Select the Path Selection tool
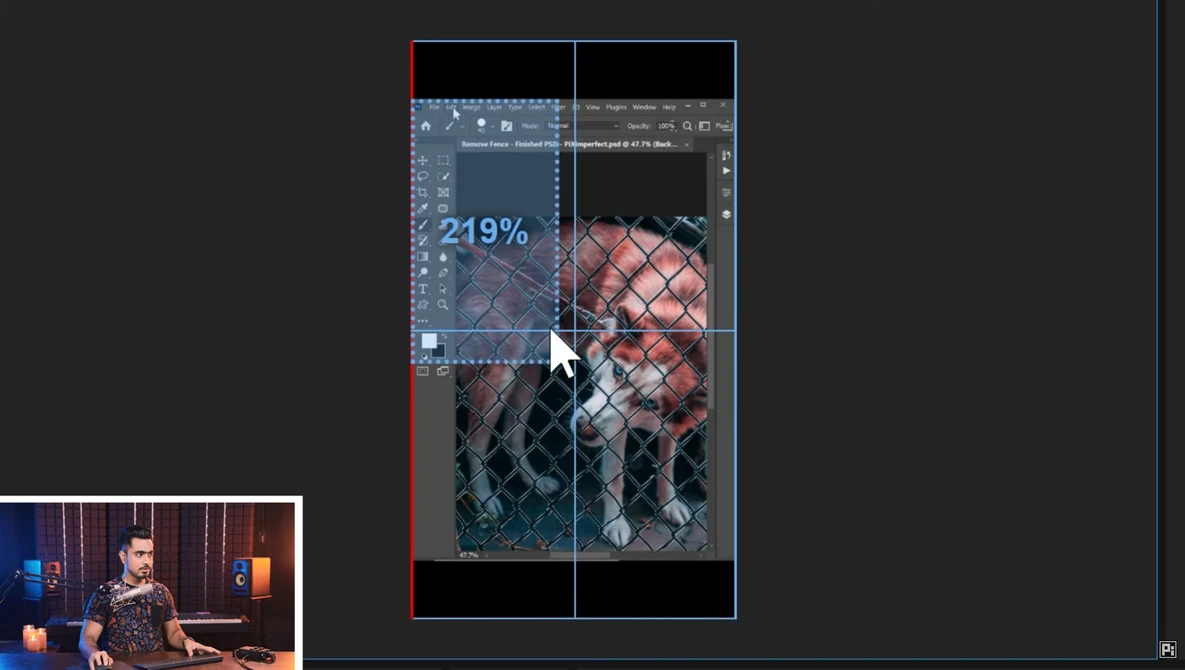This screenshot has height=670, width=1185. (444, 289)
